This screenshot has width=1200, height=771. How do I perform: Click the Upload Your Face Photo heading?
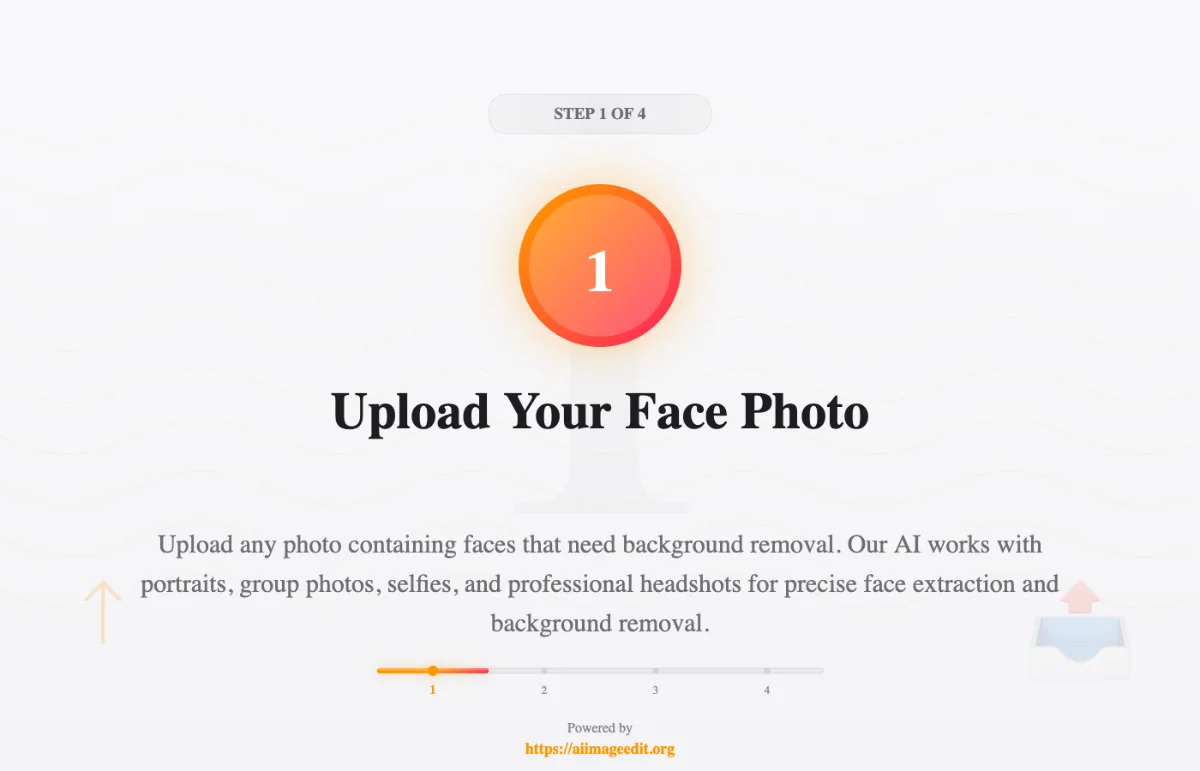600,411
